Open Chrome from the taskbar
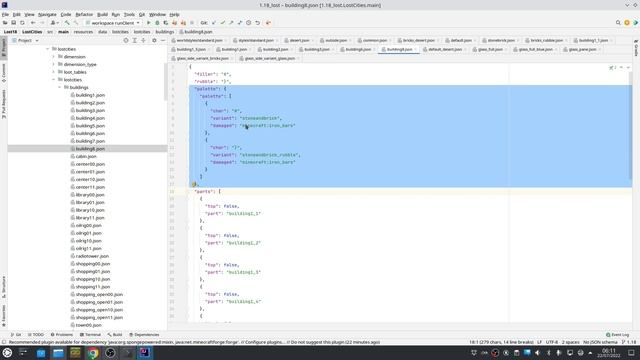Screen dimensions: 640x360 pos(93,353)
